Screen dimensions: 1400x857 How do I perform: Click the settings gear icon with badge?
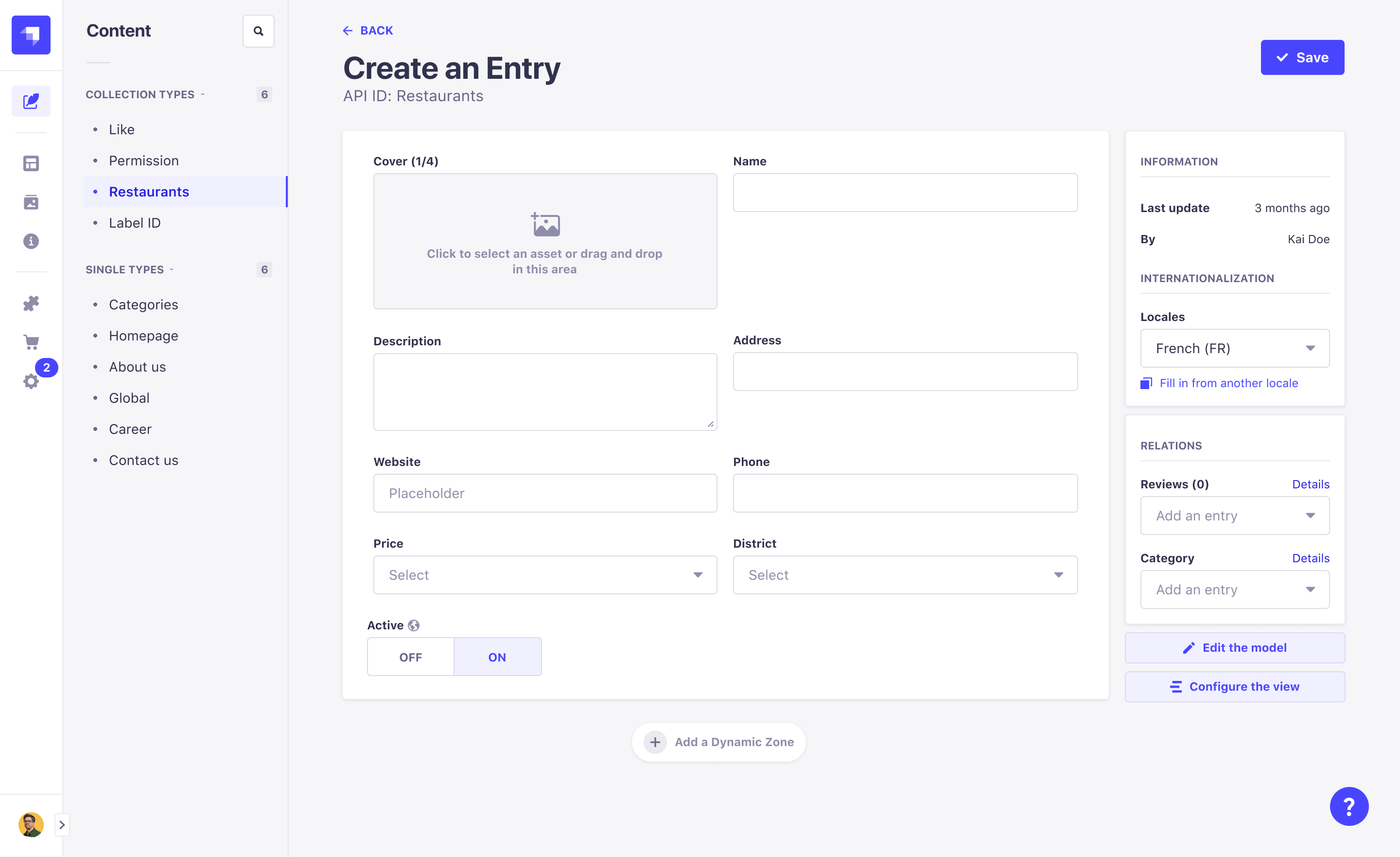(x=31, y=381)
